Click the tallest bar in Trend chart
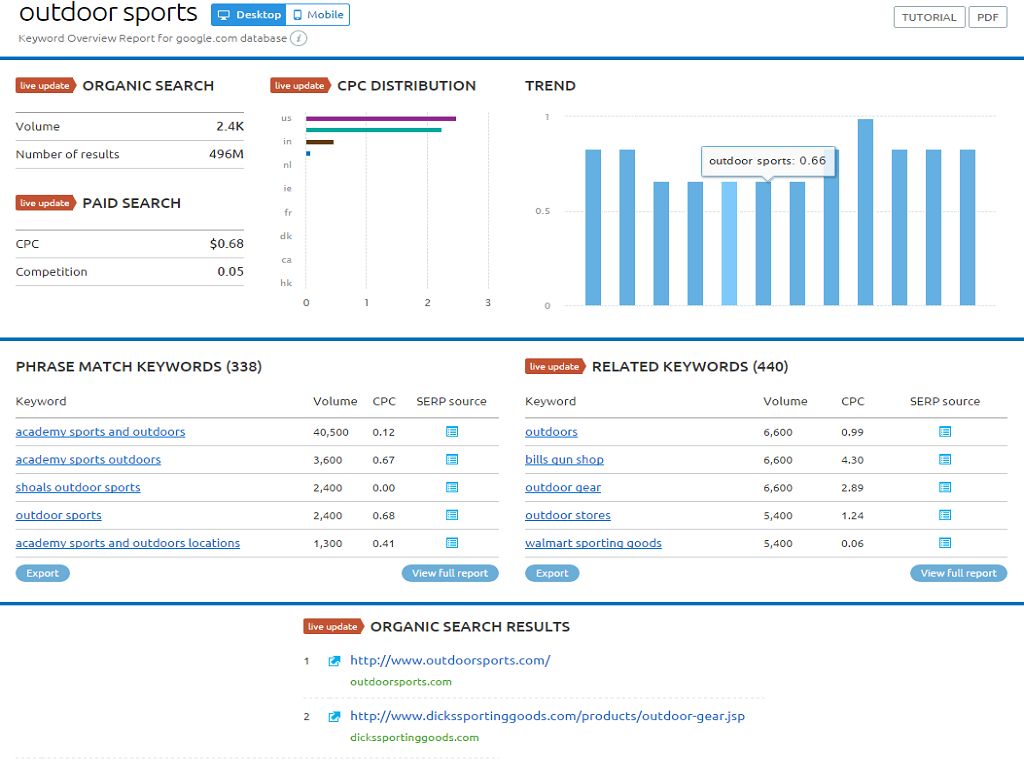This screenshot has height=768, width=1024. [865, 212]
